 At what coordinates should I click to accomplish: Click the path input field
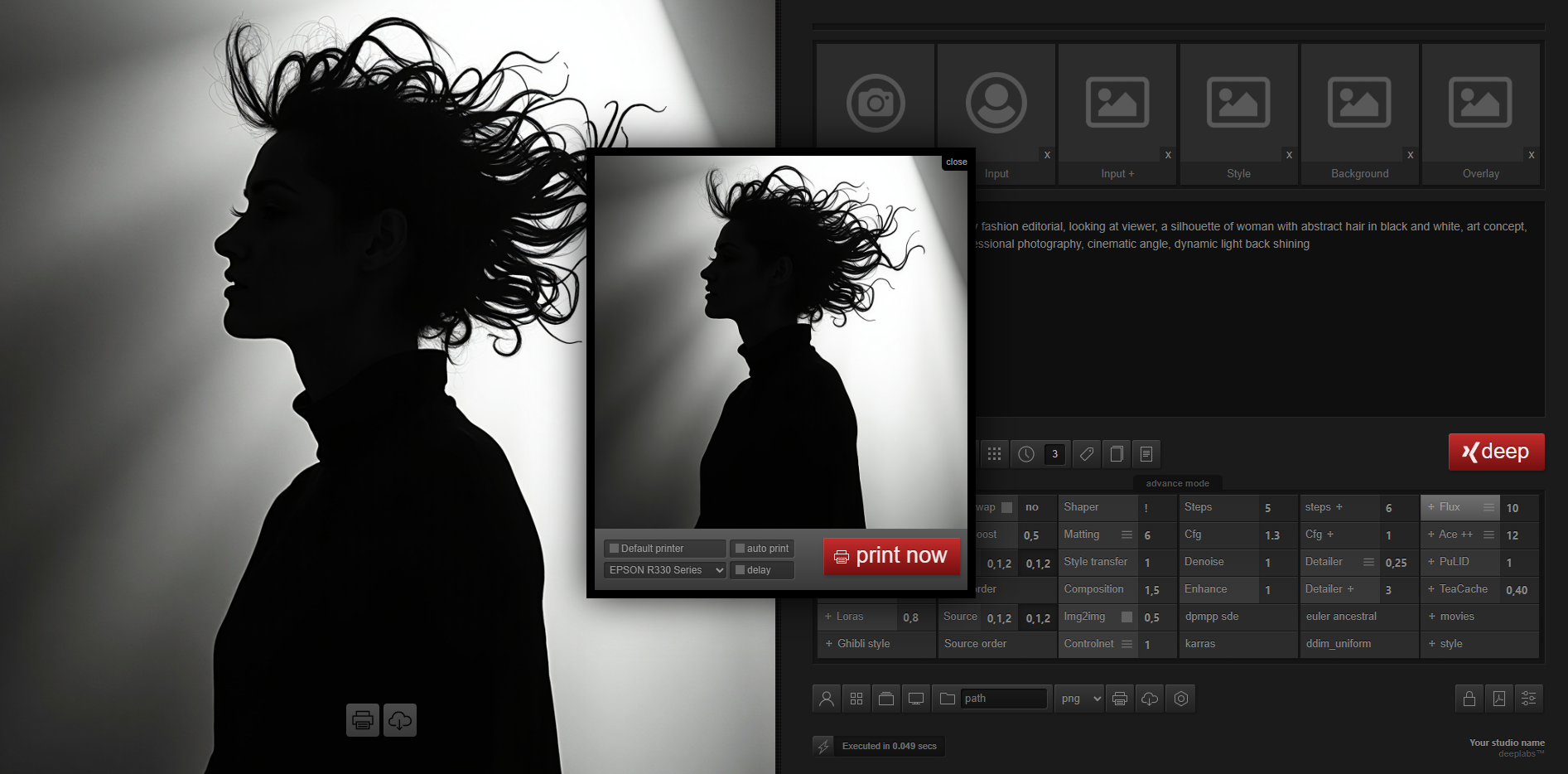(1004, 699)
